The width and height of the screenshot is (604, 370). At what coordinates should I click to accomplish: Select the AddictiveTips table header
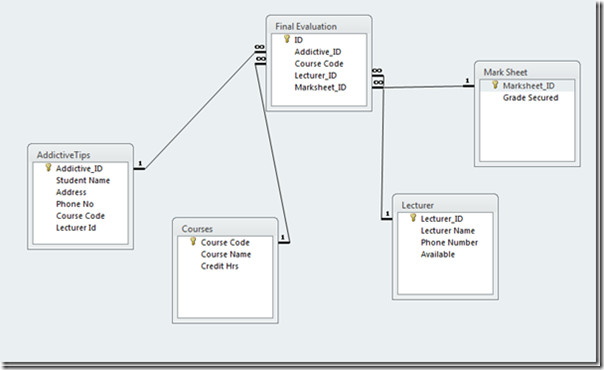coord(81,155)
